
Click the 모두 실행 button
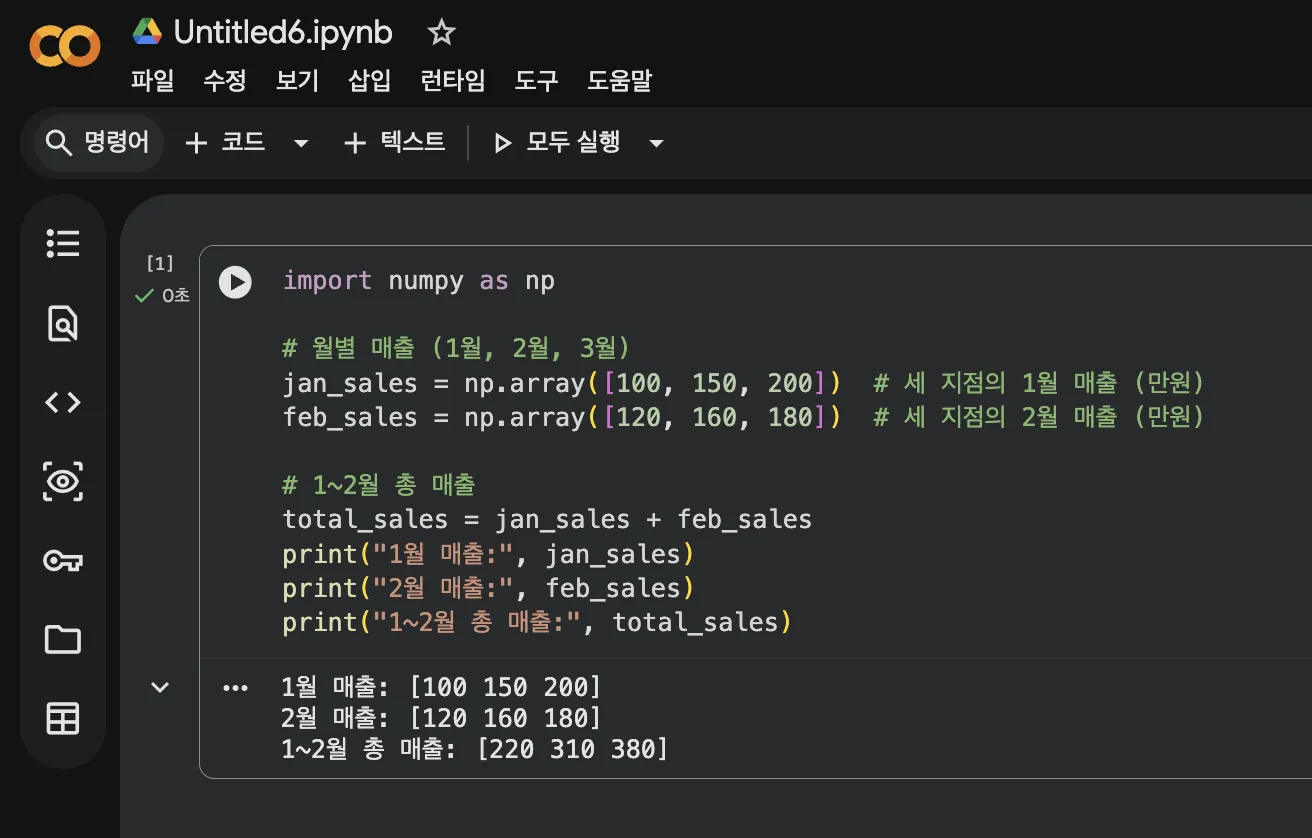coord(558,143)
